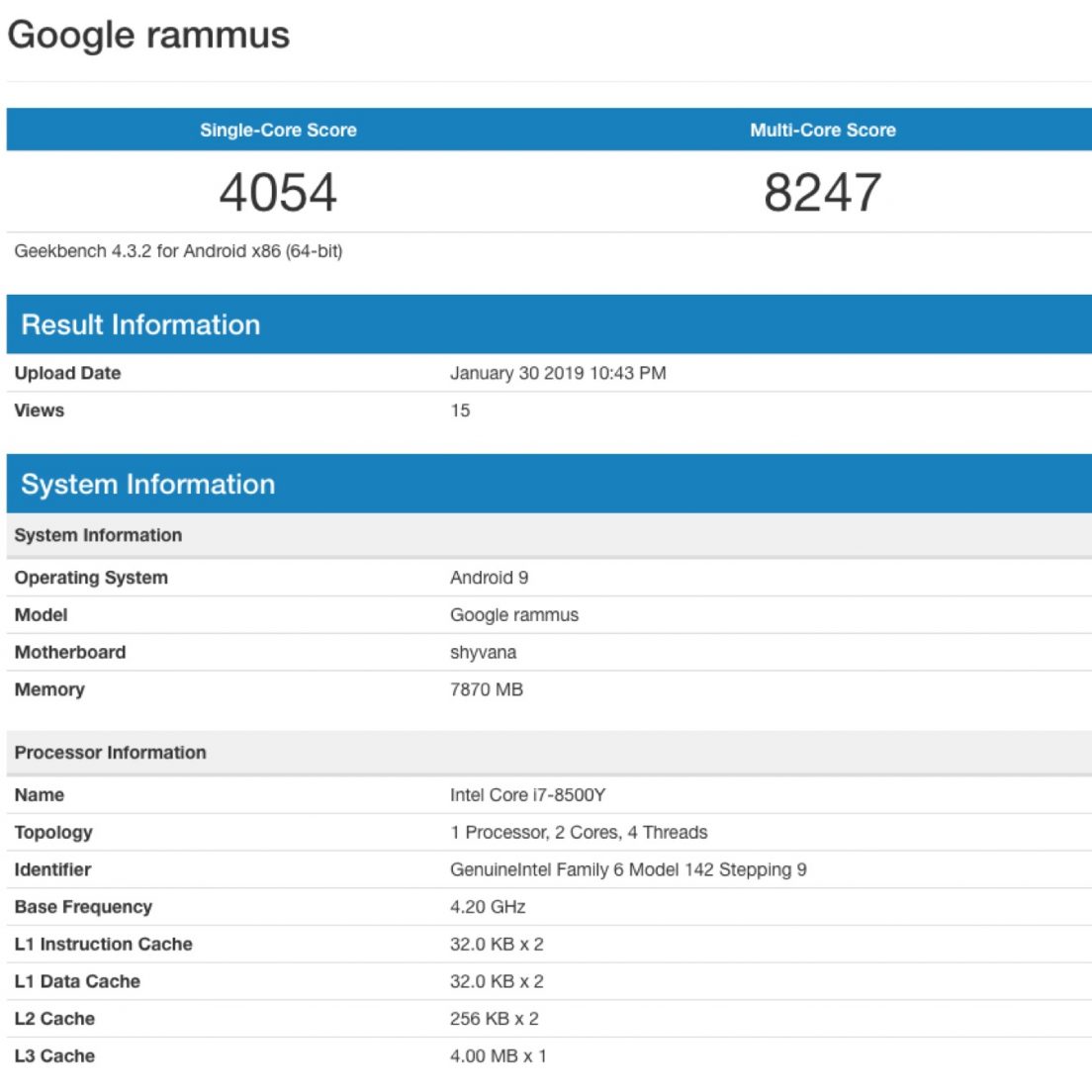The image size is (1092, 1092).
Task: Click the L3 Cache value 4.00 MB
Action: pyautogui.click(x=498, y=1056)
